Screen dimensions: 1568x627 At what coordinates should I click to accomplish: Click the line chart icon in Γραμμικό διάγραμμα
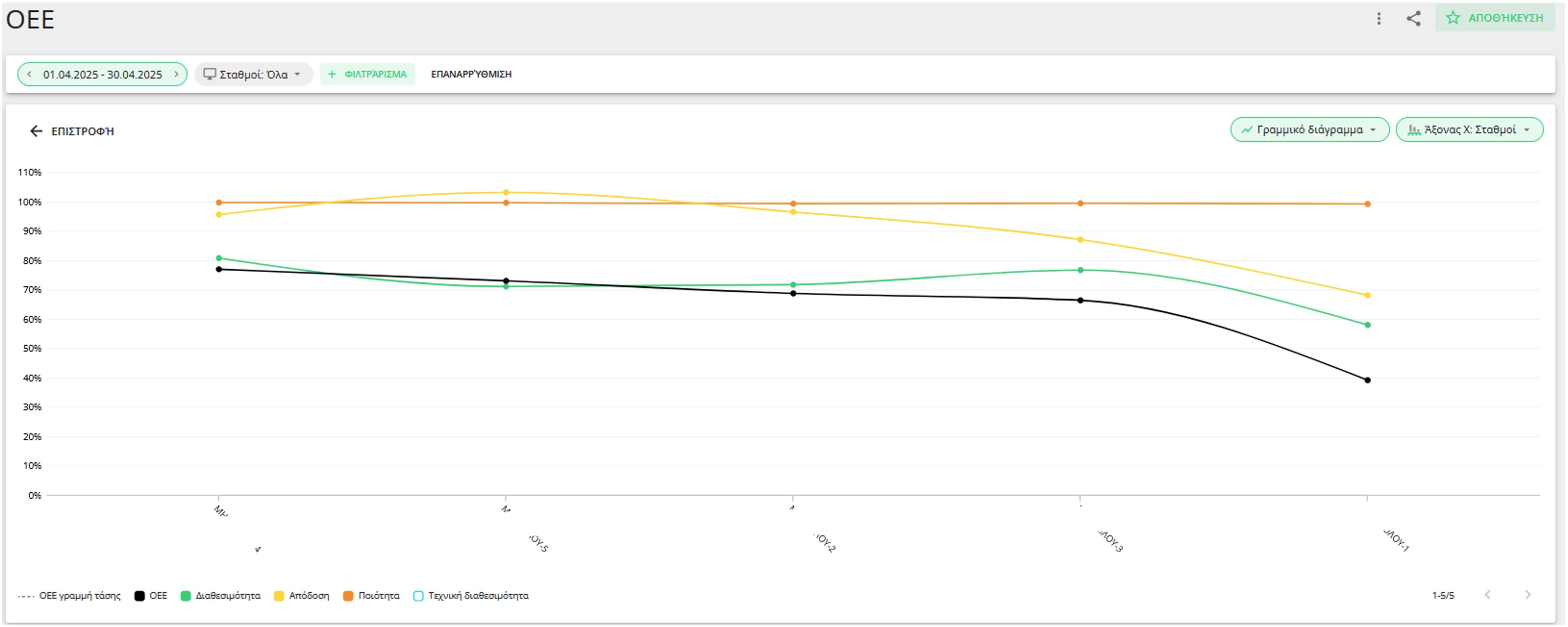(1246, 129)
